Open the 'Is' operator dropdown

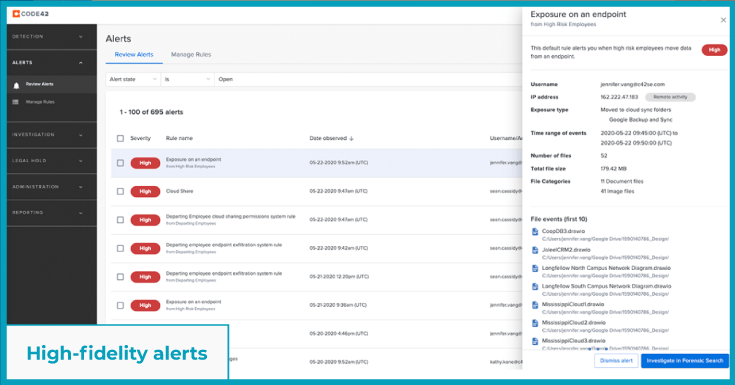(x=188, y=79)
